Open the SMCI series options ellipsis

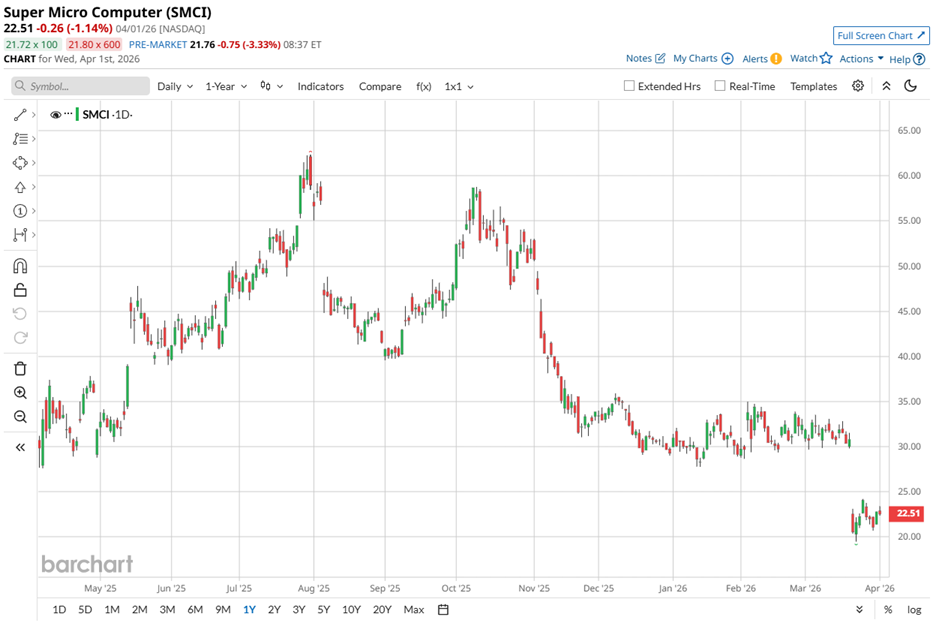69,115
